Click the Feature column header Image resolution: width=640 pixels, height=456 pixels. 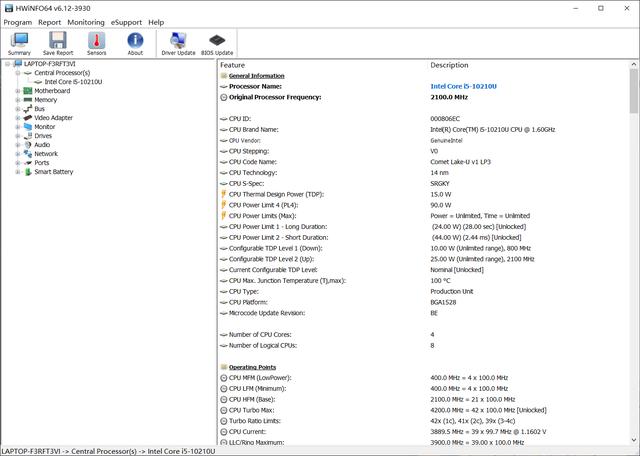(x=232, y=65)
